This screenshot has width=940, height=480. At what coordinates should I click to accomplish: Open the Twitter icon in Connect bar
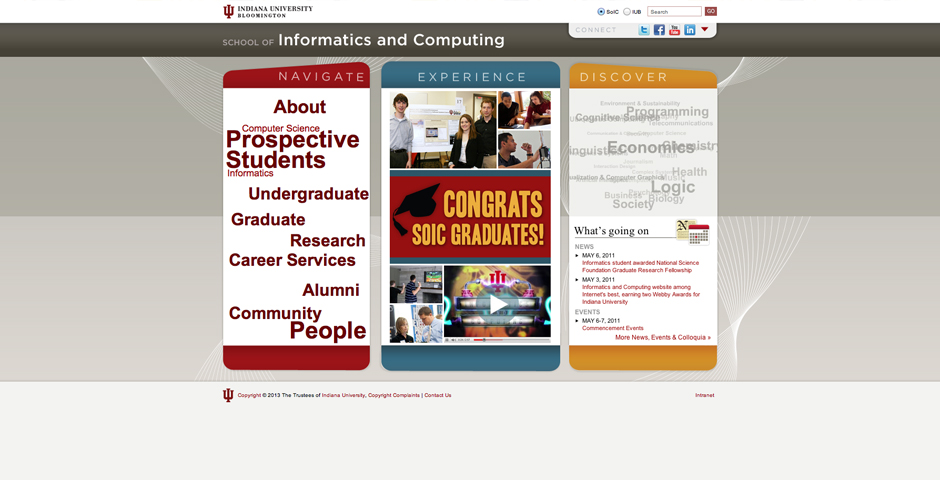tap(644, 30)
